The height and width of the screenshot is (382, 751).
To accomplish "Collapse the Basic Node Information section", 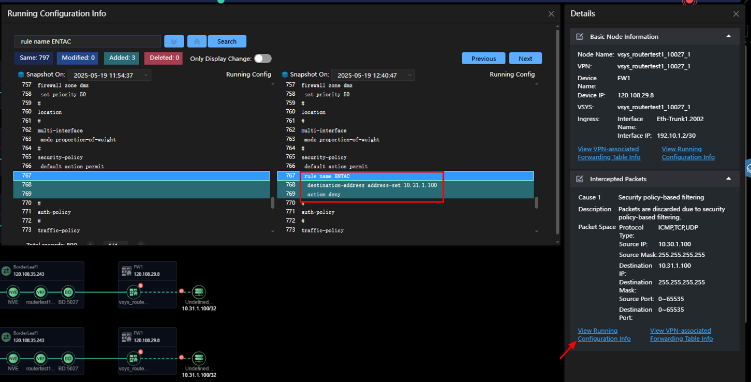I will pos(728,36).
